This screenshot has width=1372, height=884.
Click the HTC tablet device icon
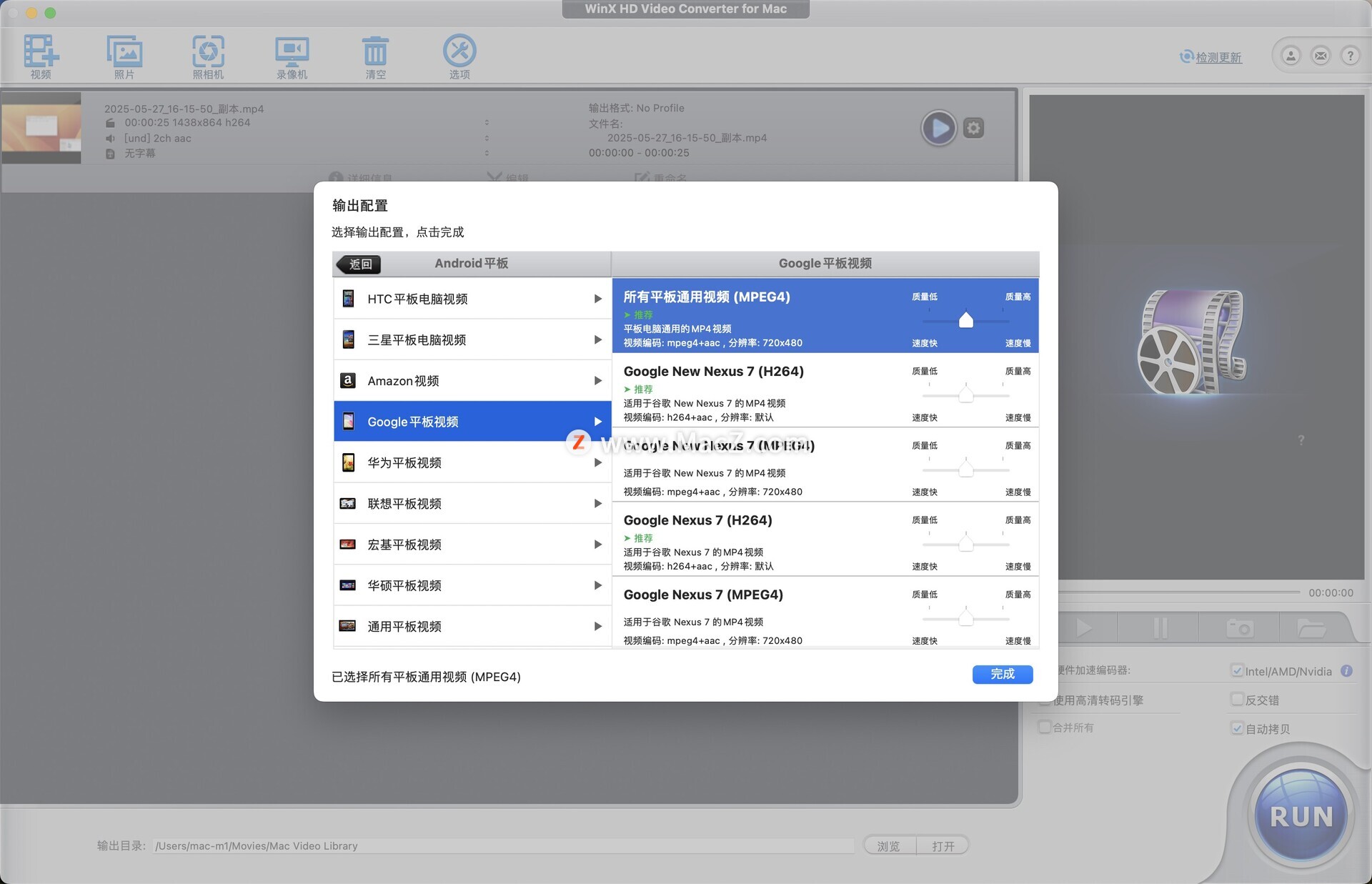pyautogui.click(x=348, y=299)
